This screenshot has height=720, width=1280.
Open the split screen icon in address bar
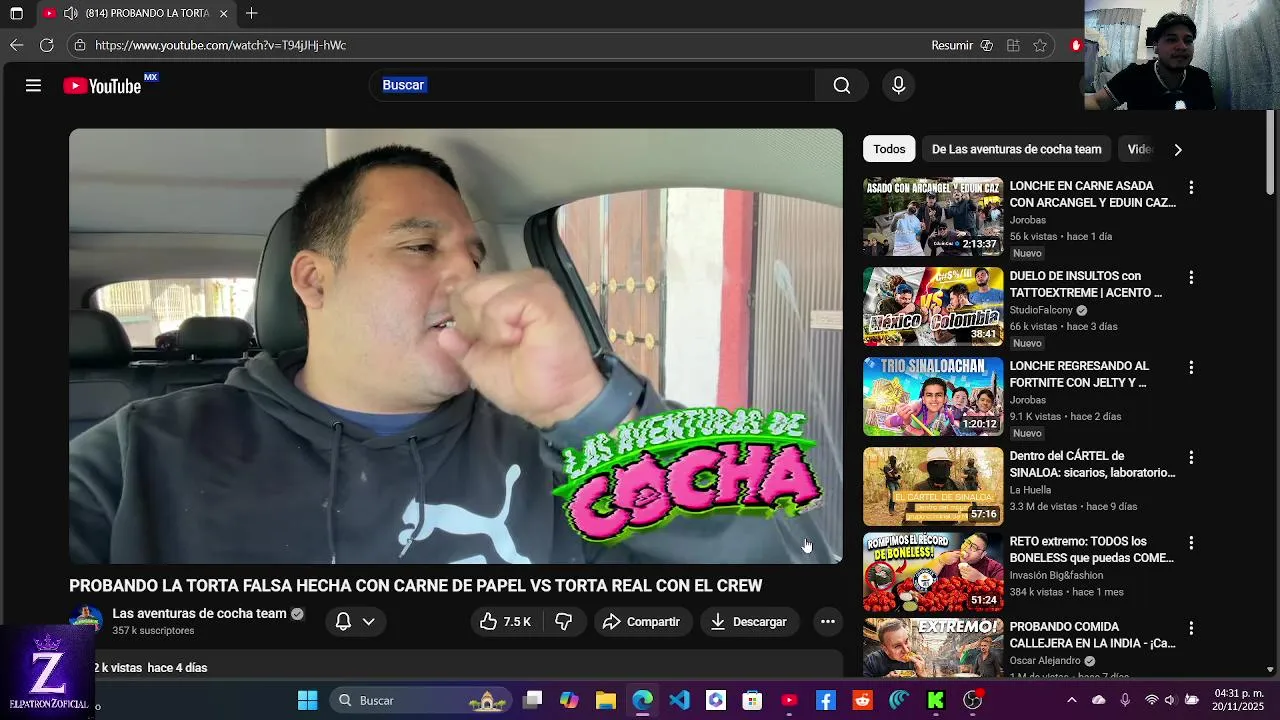[x=1013, y=45]
